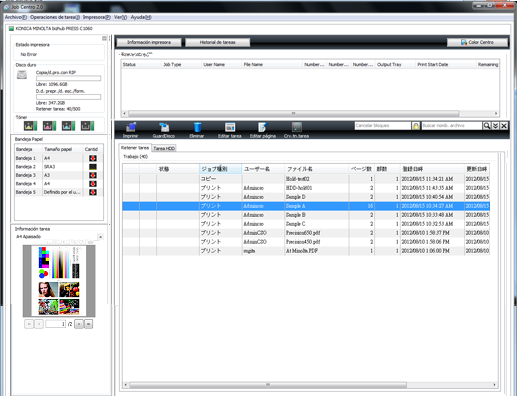
Task: Sort by Print Start Date column header
Action: [x=446, y=65]
